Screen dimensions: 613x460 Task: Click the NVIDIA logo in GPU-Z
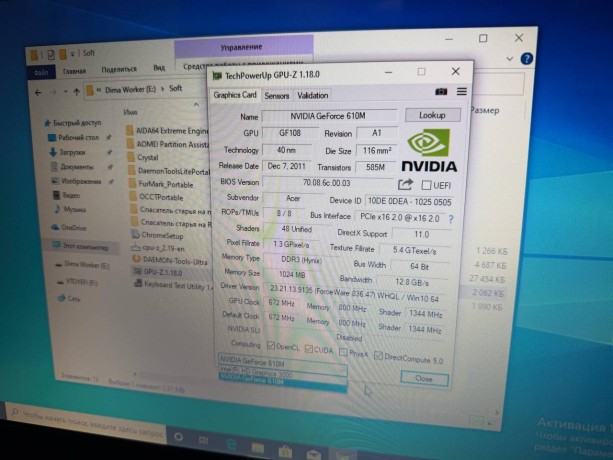pos(429,150)
